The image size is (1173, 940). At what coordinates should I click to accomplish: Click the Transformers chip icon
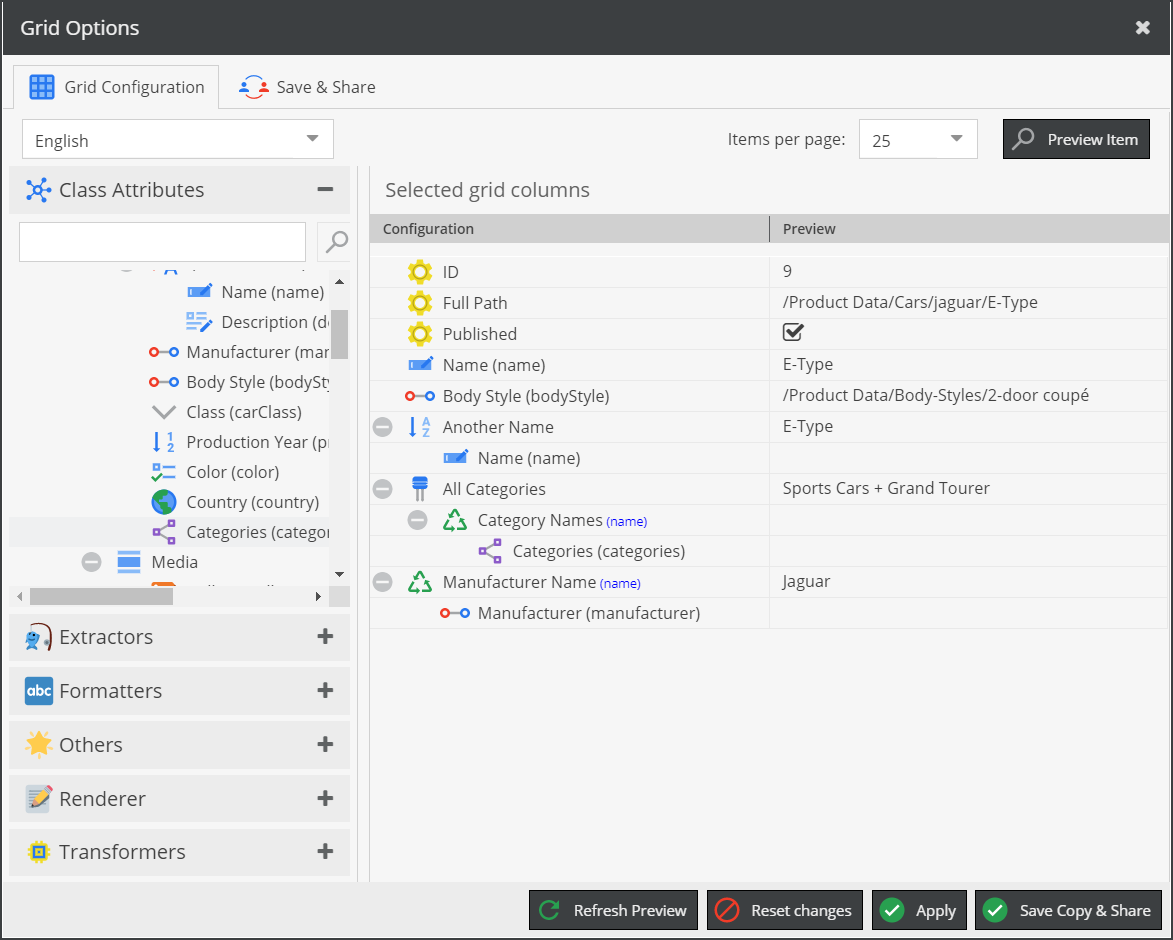tap(38, 852)
